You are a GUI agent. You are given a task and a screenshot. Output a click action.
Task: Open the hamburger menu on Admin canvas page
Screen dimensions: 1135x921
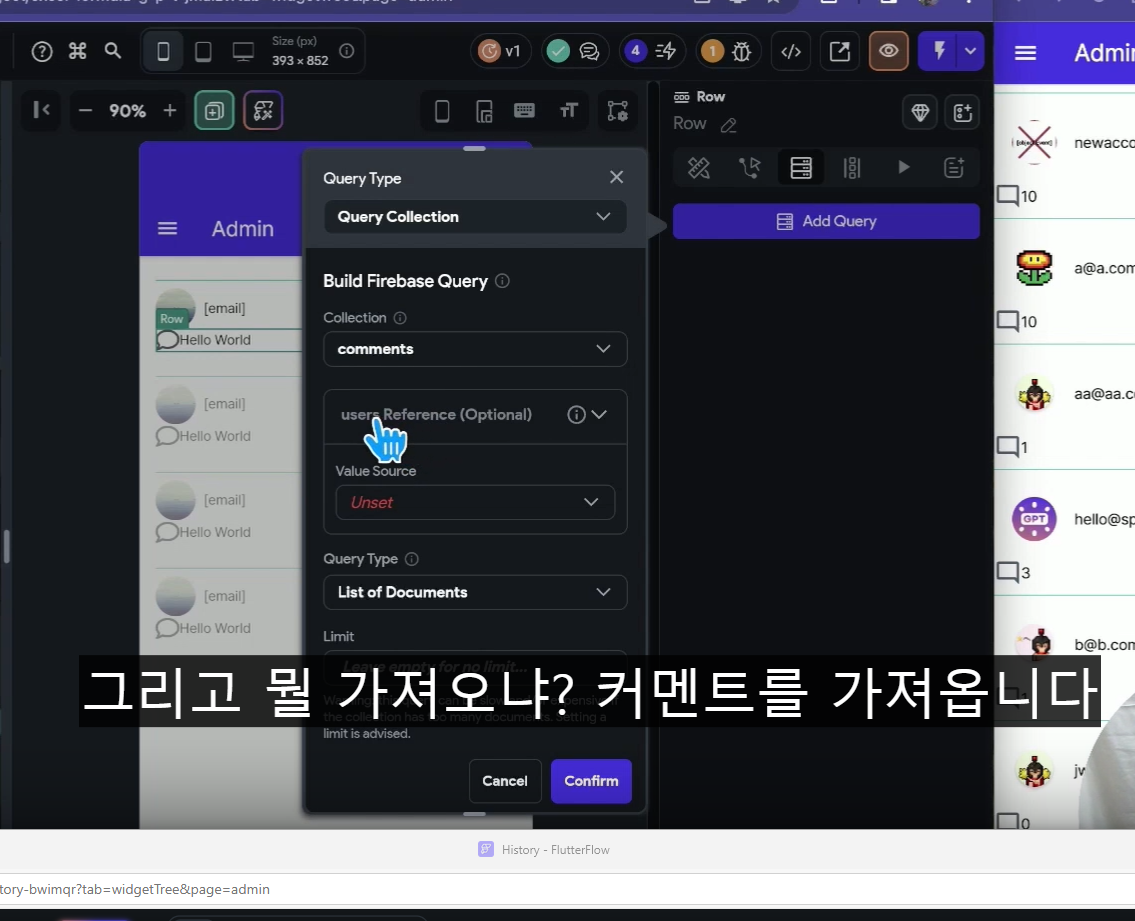168,229
